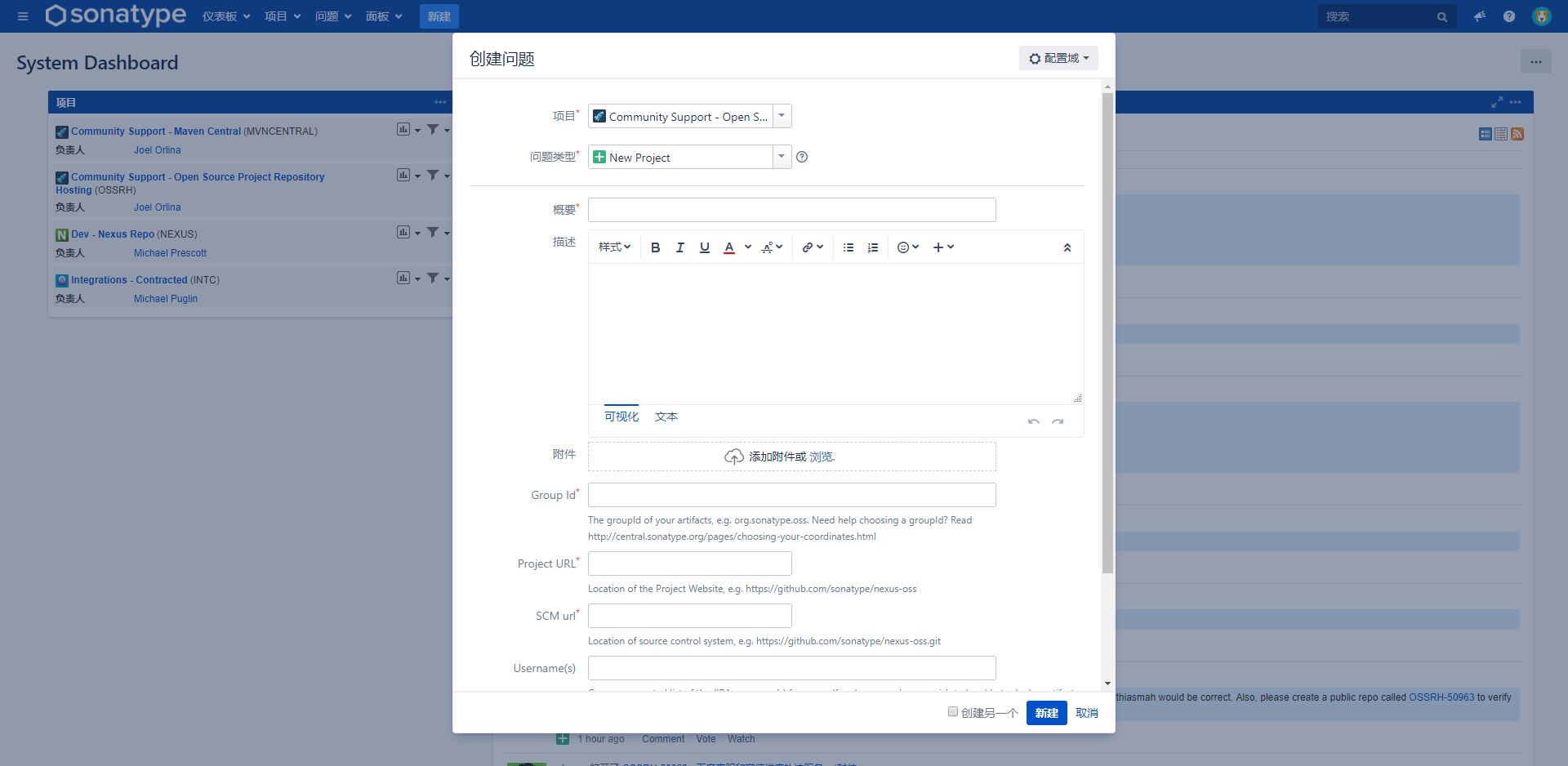Click into the Group Id input field
The height and width of the screenshot is (766, 1568).
791,495
